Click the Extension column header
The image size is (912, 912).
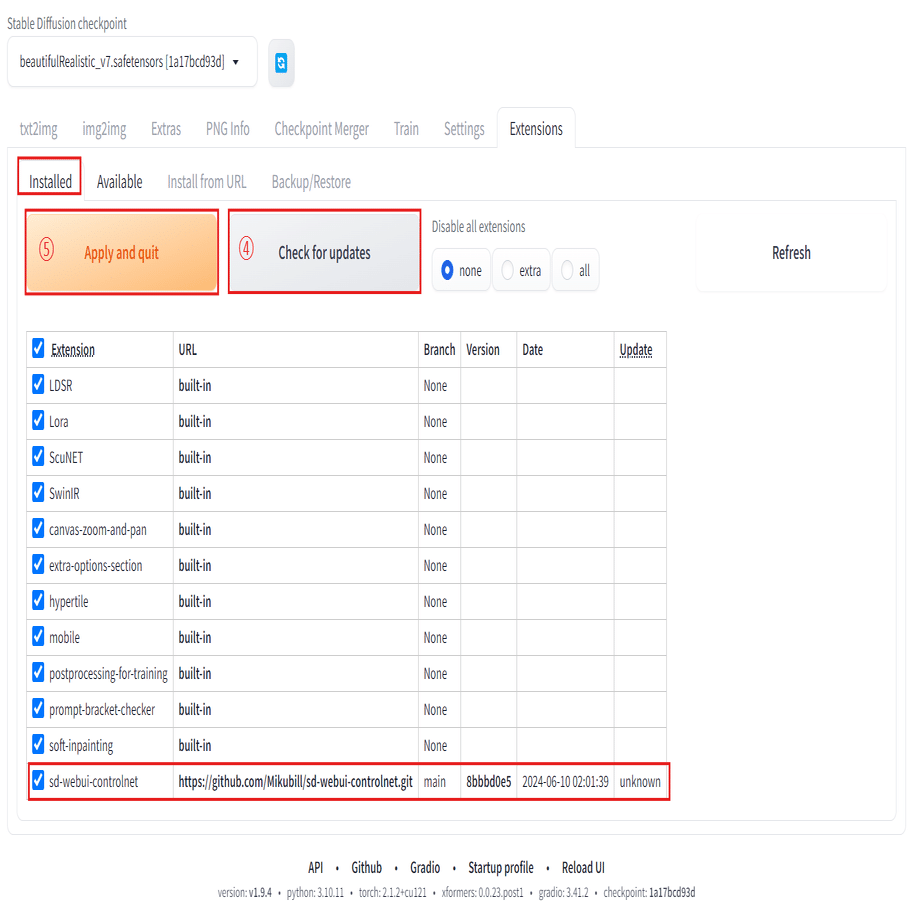coord(73,350)
